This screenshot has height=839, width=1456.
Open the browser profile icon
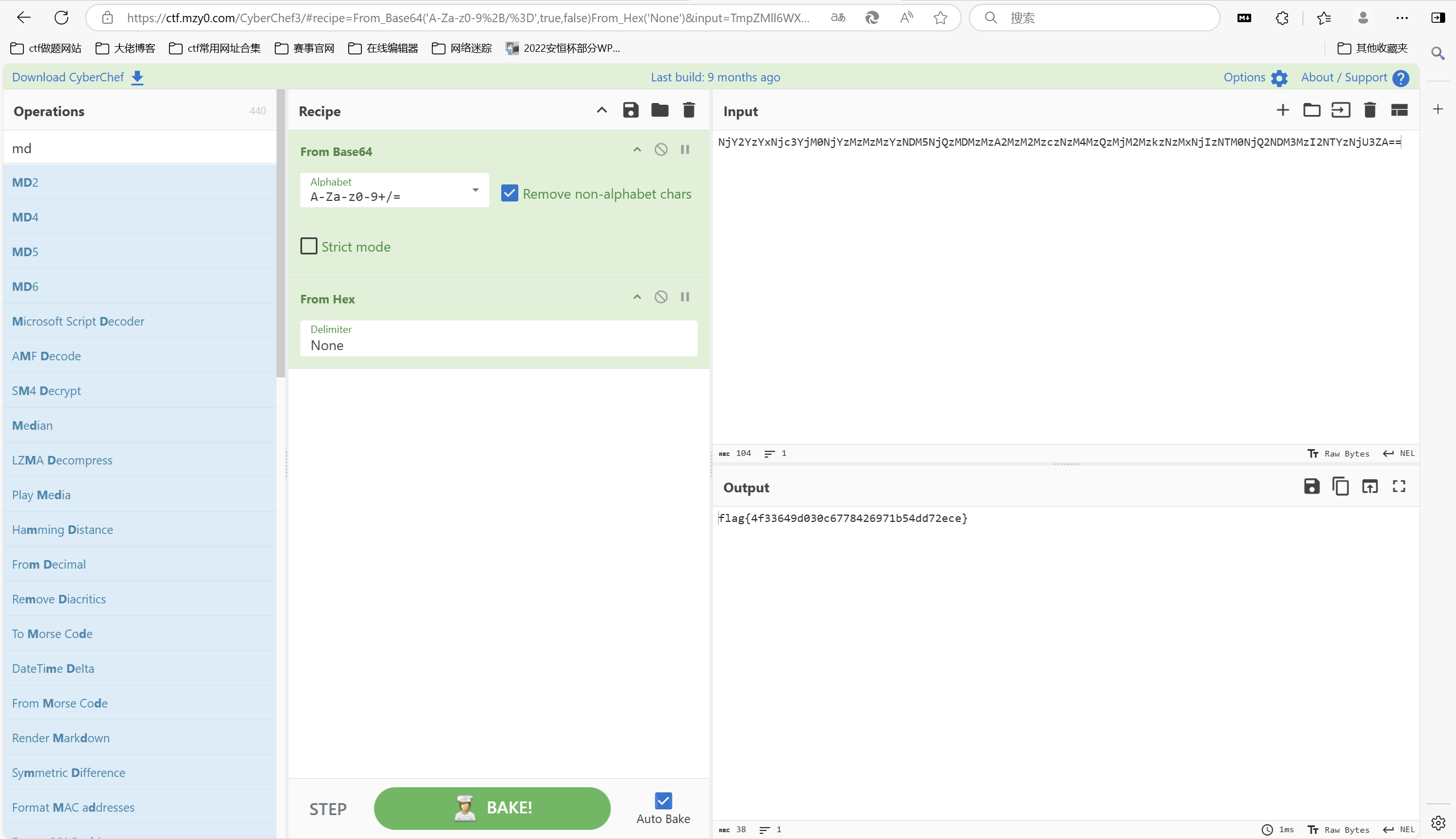(1363, 18)
